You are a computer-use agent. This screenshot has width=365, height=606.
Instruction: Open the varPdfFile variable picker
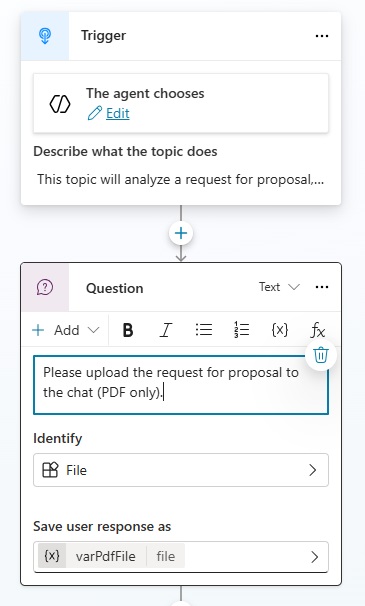[x=181, y=557]
